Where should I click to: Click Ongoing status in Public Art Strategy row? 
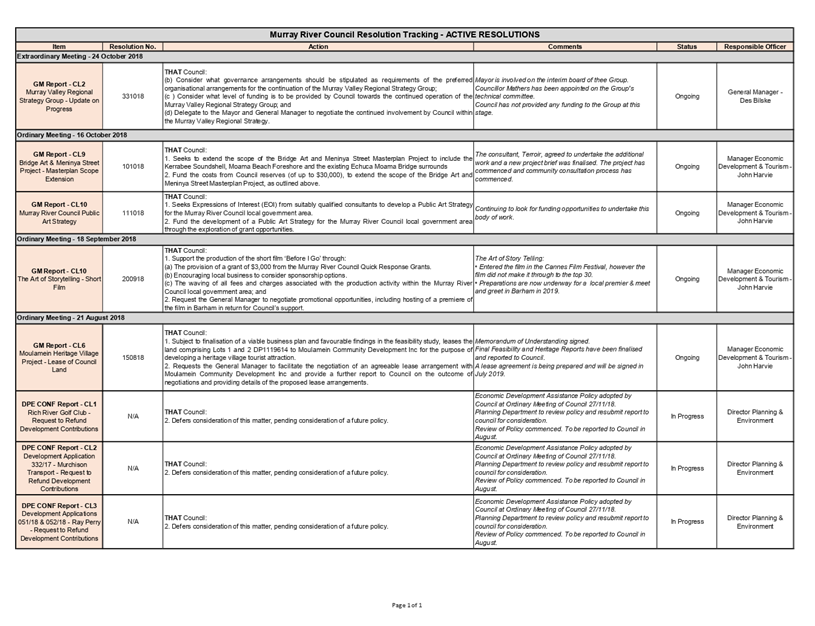pyautogui.click(x=687, y=213)
